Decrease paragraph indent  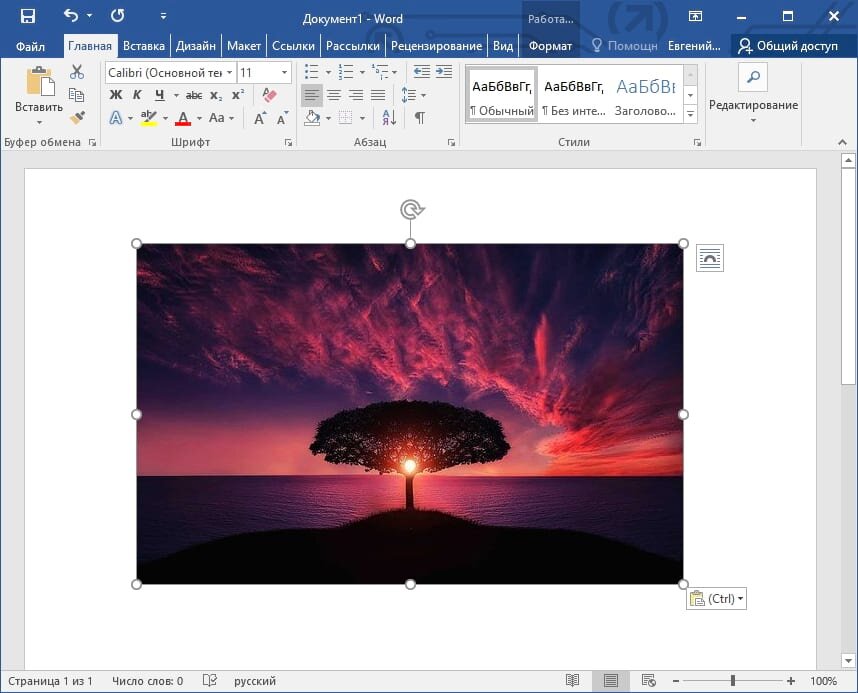[421, 72]
